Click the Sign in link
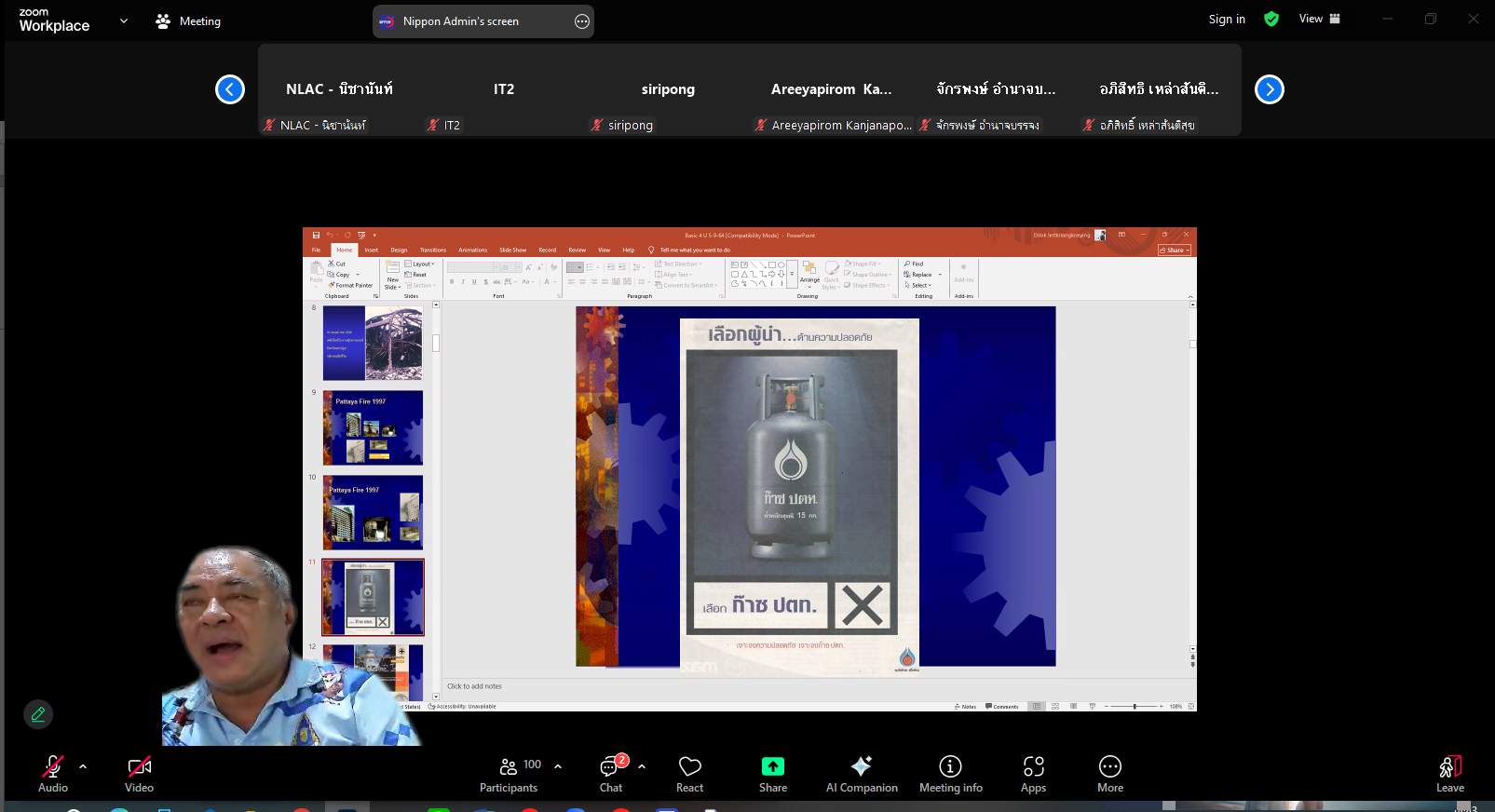 (1227, 20)
